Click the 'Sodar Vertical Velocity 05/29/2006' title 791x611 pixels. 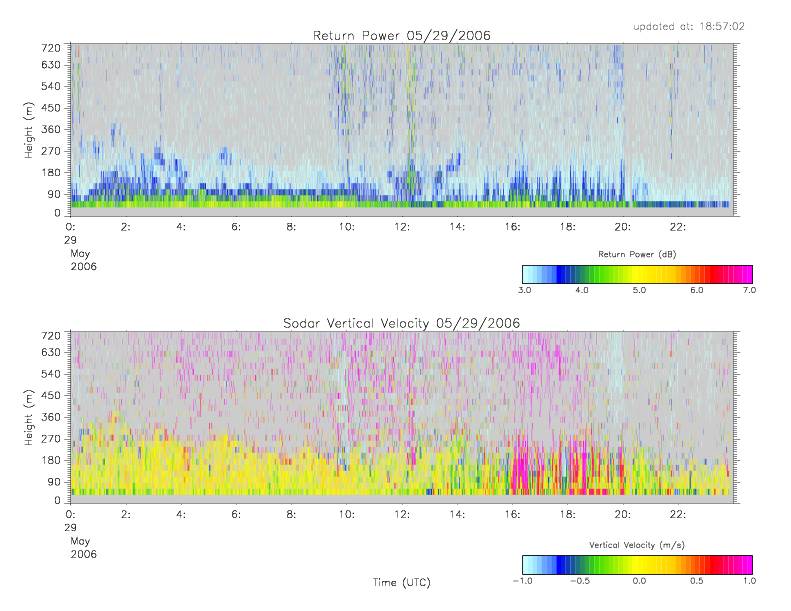point(402,323)
